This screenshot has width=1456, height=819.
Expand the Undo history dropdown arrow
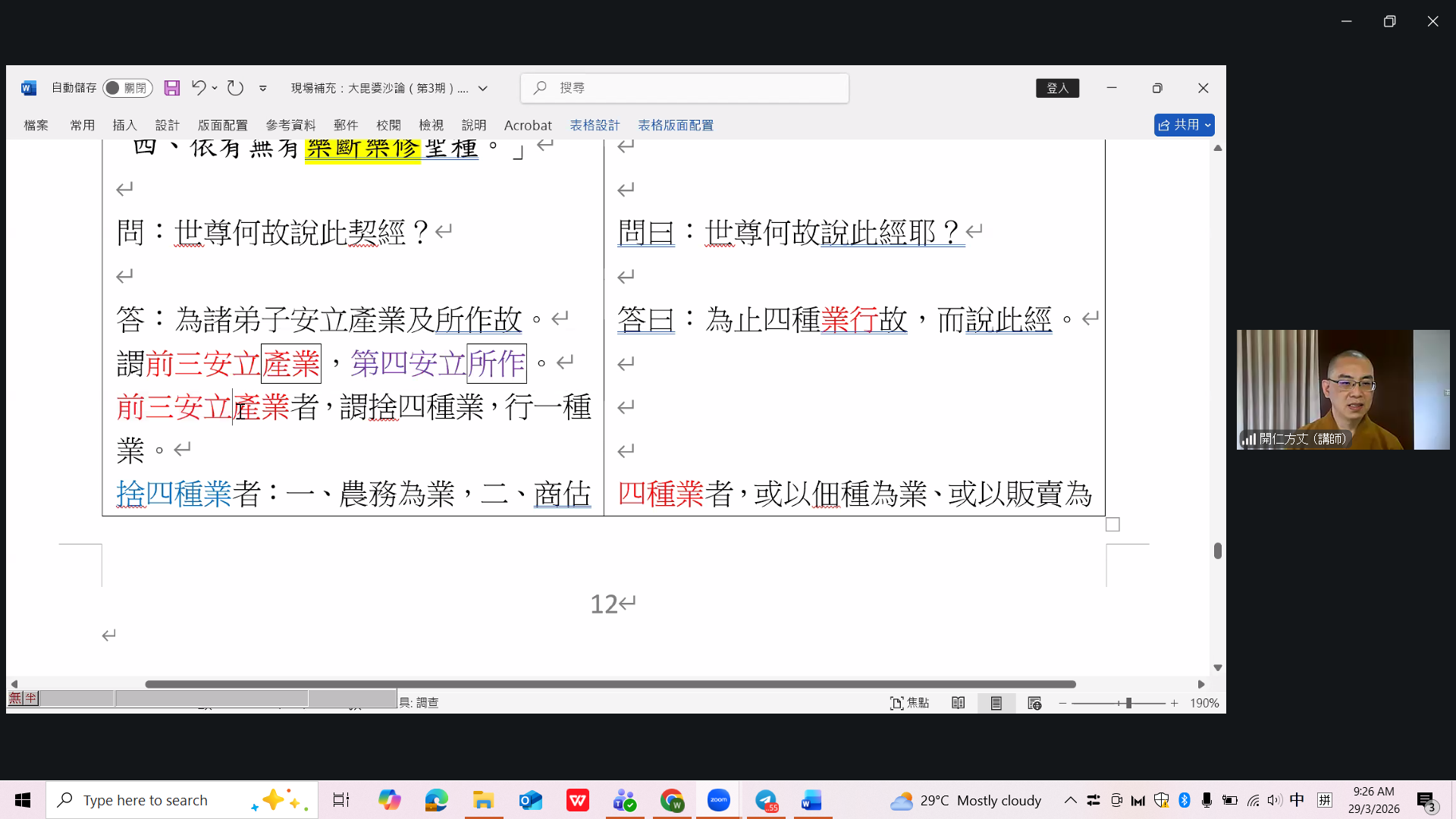(x=215, y=88)
